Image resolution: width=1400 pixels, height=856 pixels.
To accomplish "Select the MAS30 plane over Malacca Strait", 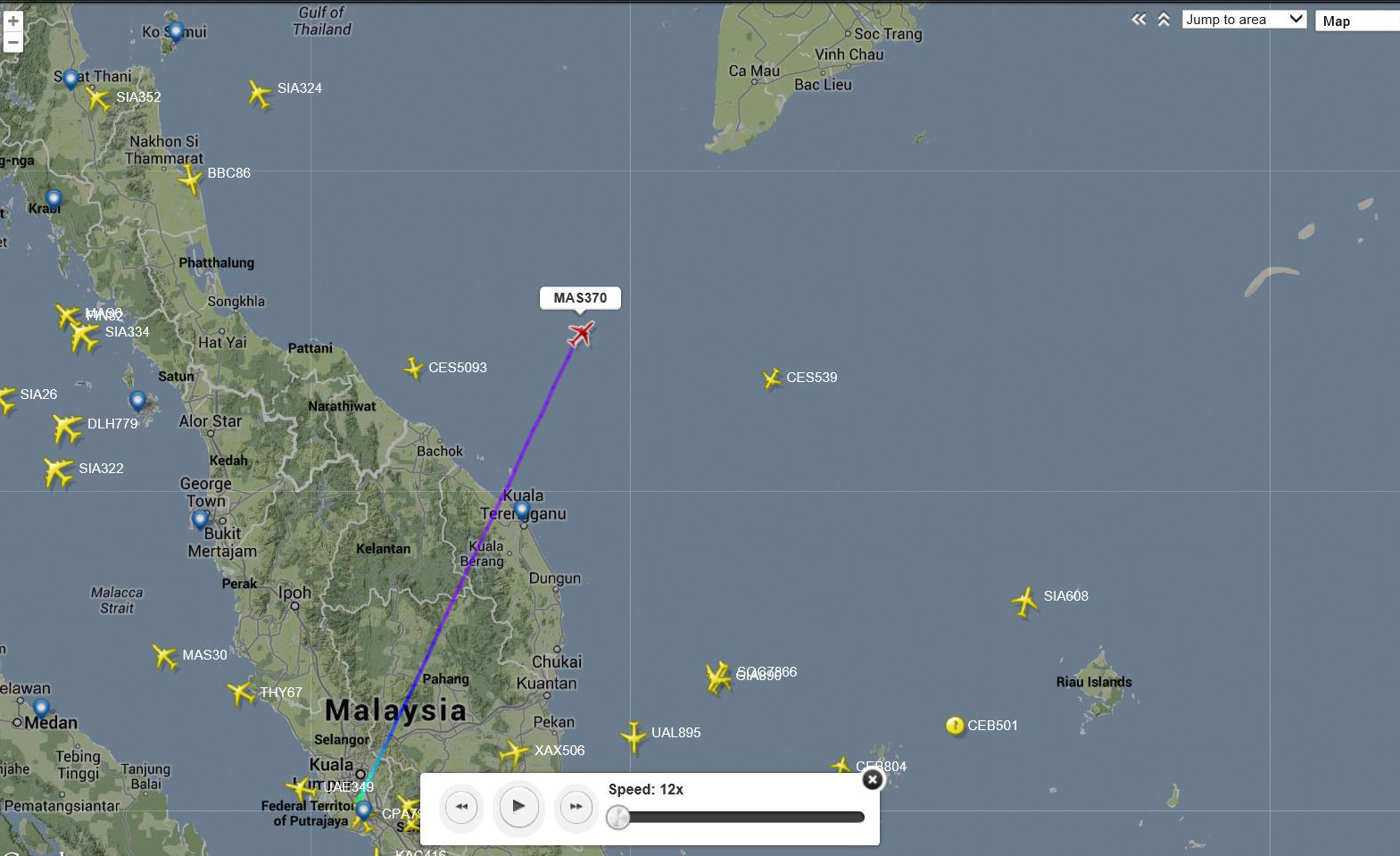I will [x=164, y=657].
